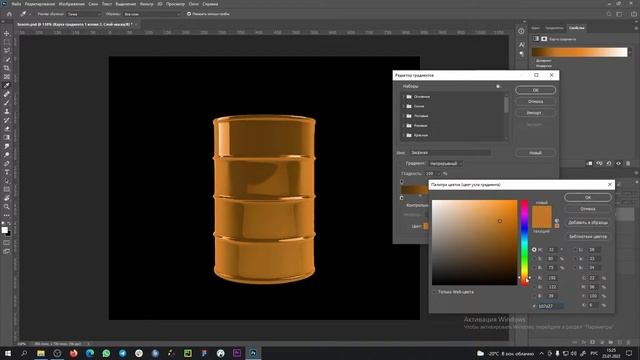Select the Zoom tool
The image size is (640, 360).
pos(7,207)
